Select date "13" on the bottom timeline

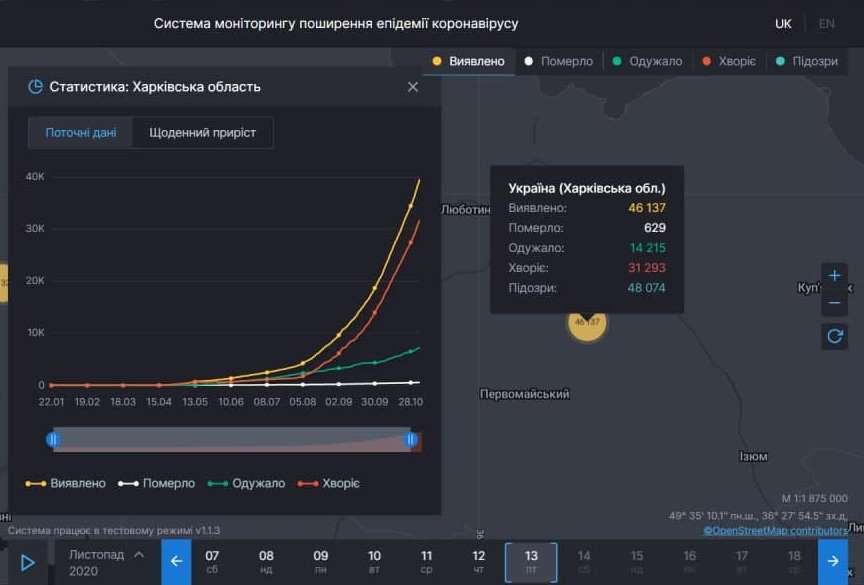(x=531, y=562)
